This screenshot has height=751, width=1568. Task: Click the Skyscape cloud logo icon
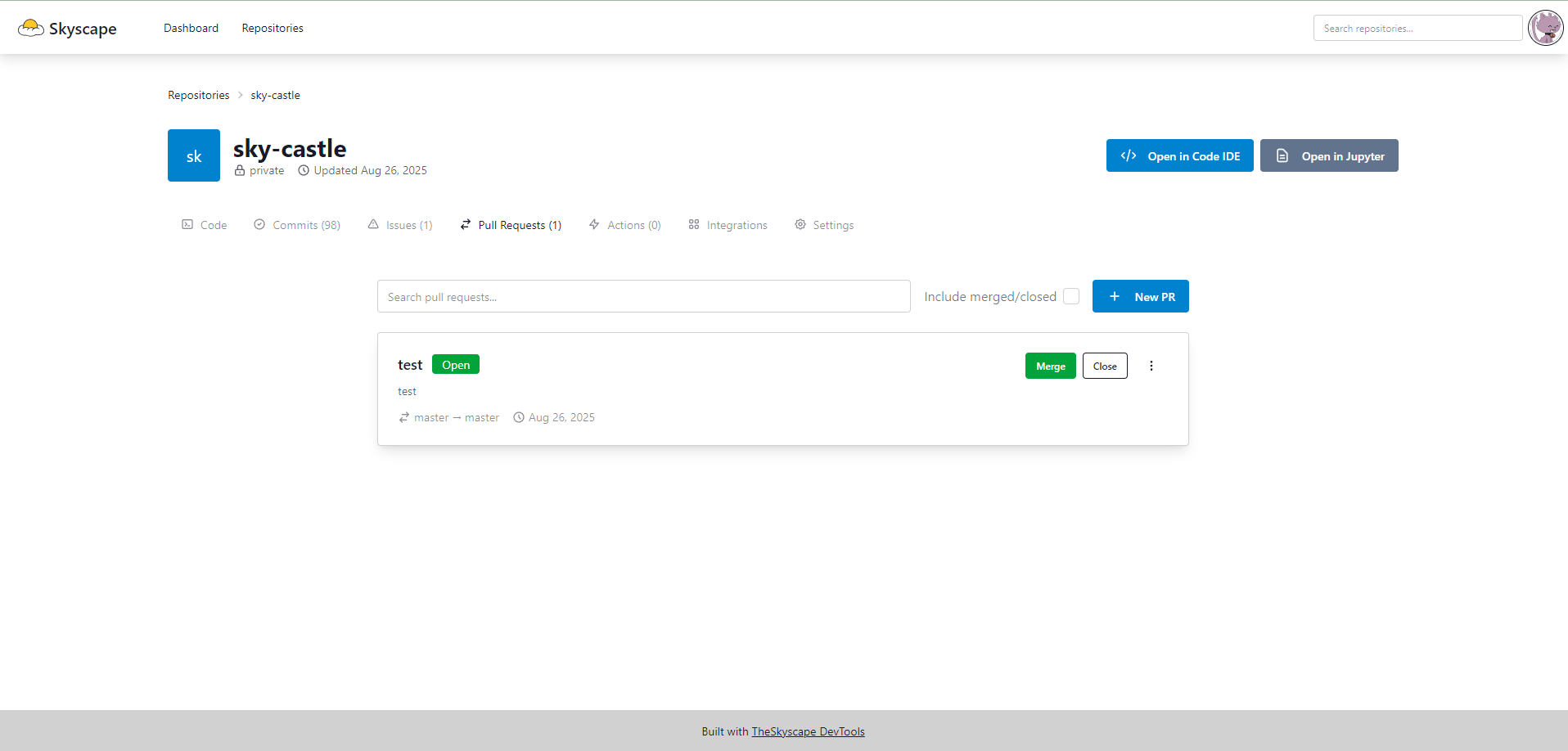[x=31, y=28]
